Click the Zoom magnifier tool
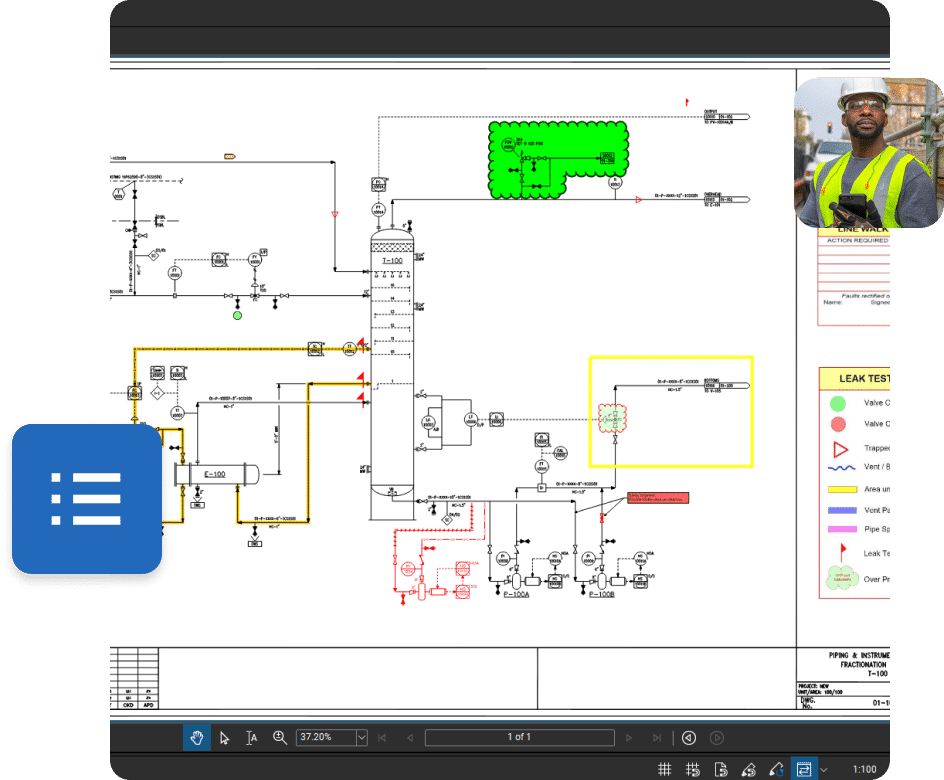Image resolution: width=944 pixels, height=780 pixels. pyautogui.click(x=279, y=738)
